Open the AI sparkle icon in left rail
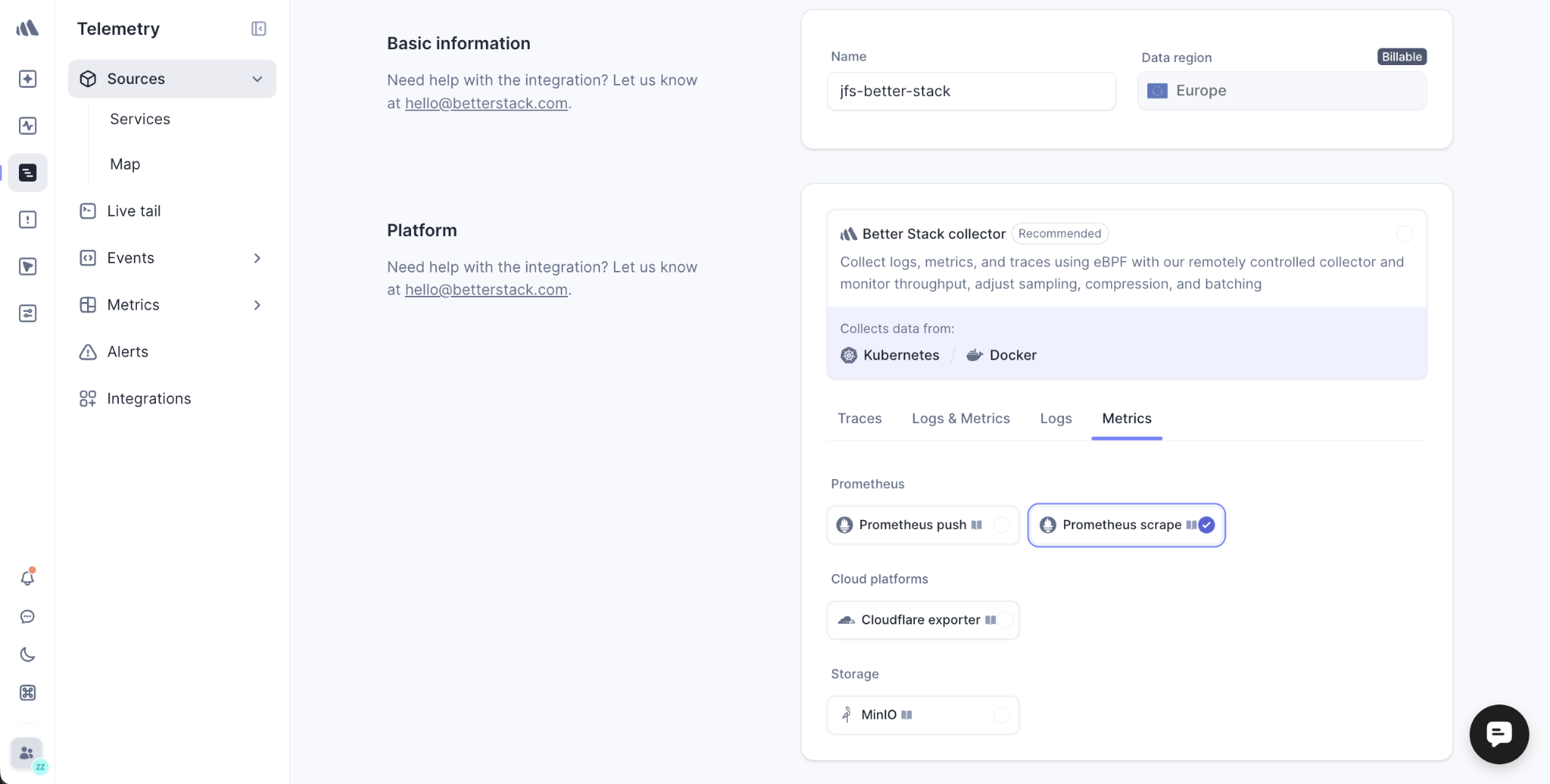The width and height of the screenshot is (1550, 784). point(27,79)
